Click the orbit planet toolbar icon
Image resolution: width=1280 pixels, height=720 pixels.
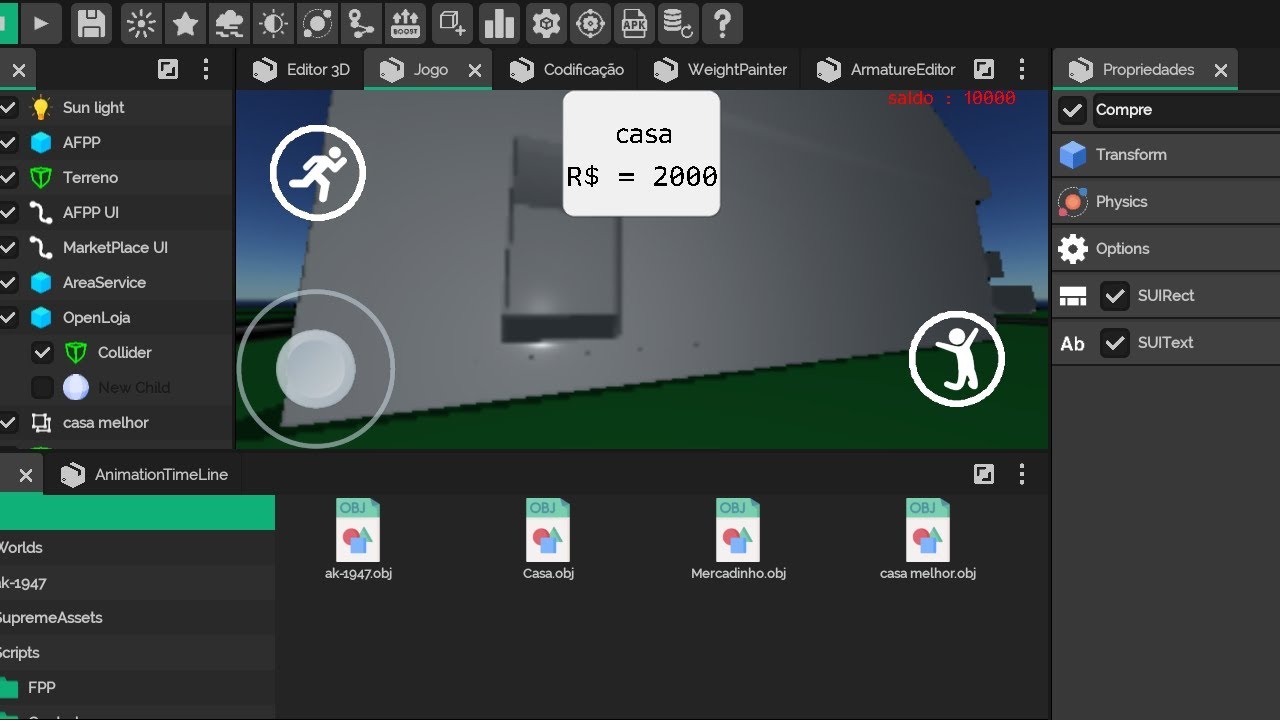click(x=317, y=22)
